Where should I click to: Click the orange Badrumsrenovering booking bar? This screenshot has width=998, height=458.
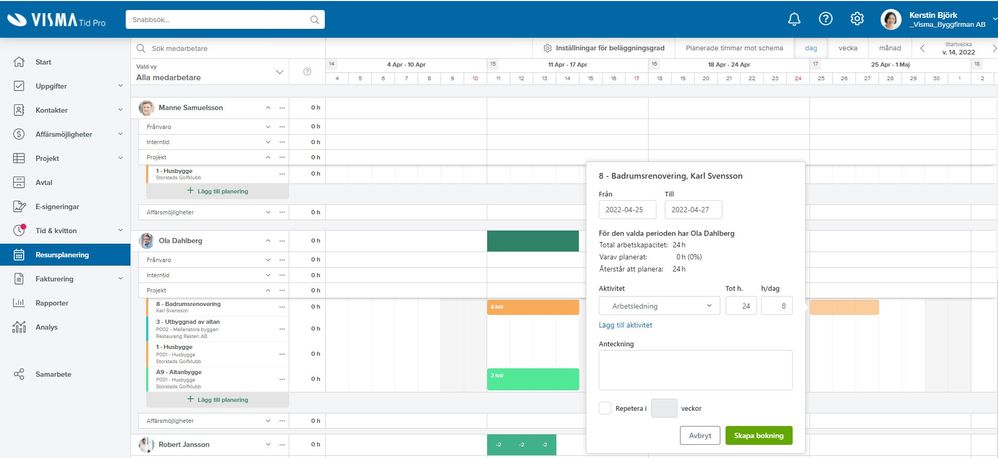click(x=533, y=307)
